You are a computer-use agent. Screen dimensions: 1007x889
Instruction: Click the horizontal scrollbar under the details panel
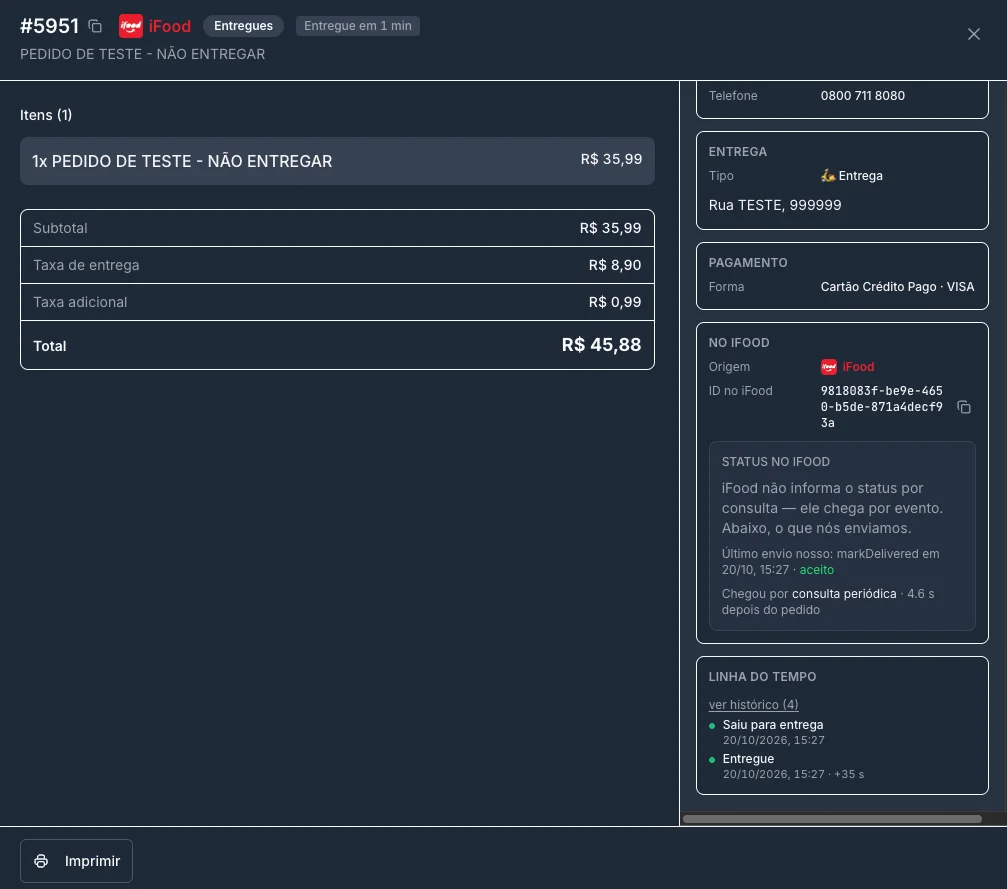[x=832, y=819]
